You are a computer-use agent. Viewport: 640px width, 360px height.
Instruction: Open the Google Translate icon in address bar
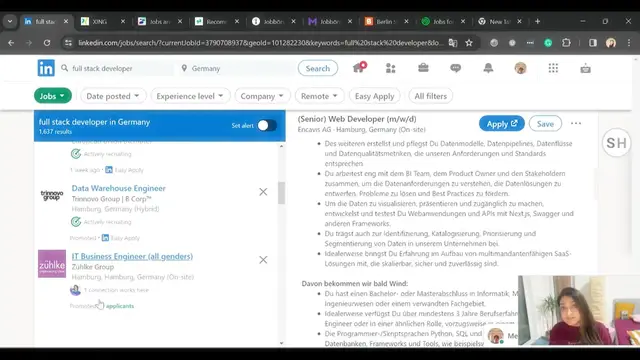pos(453,43)
